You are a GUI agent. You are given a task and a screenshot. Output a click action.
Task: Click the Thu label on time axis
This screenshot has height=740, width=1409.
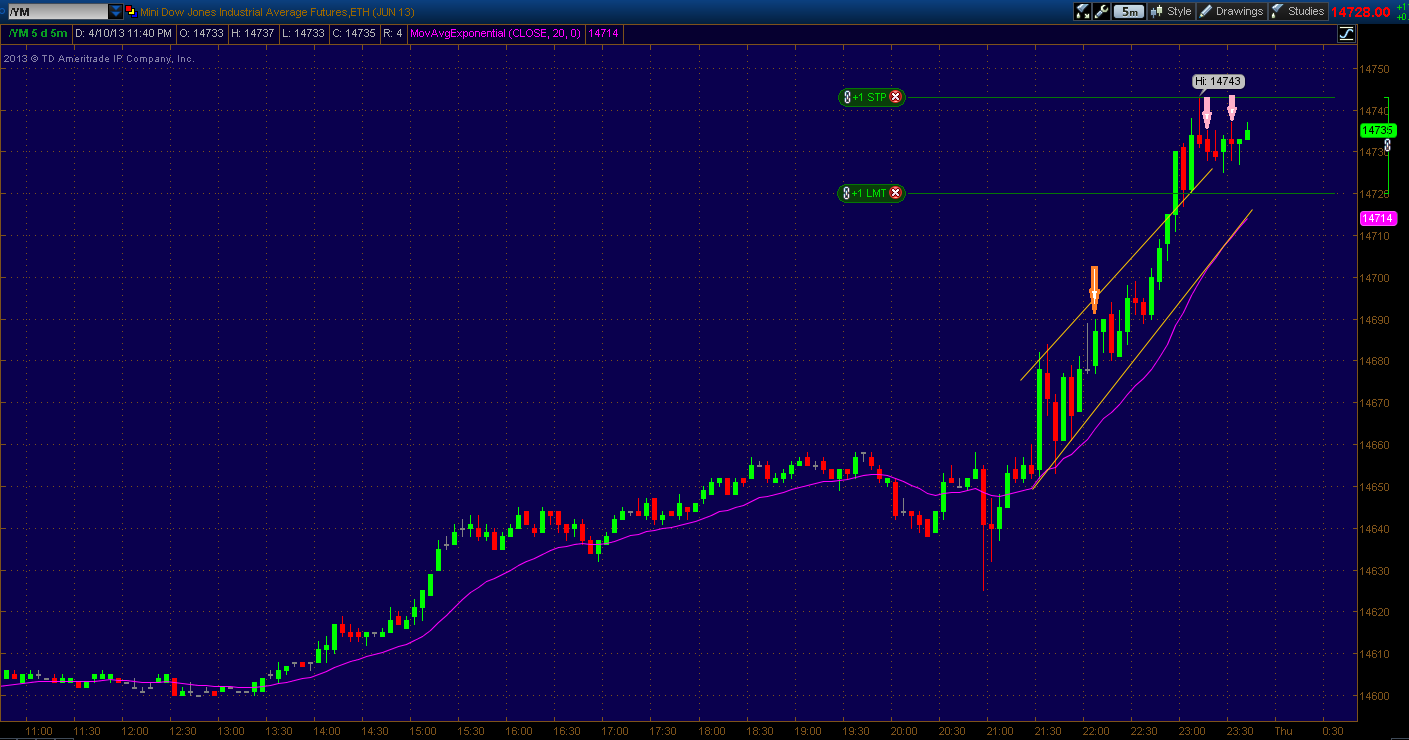click(1283, 731)
